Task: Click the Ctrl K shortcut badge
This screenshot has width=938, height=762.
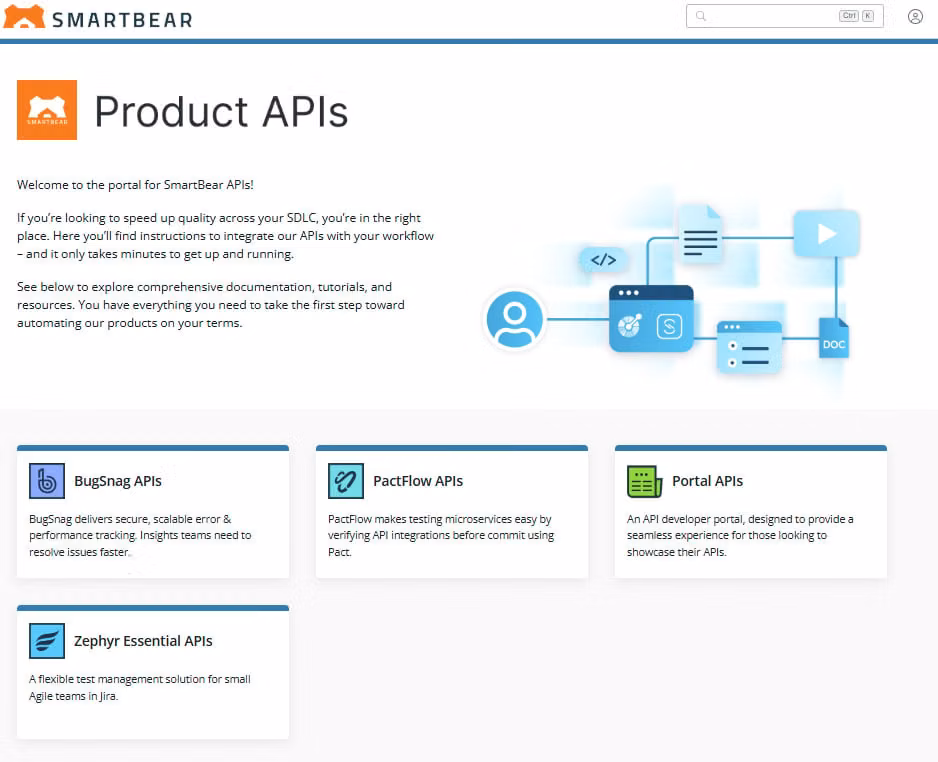Action: coord(856,16)
